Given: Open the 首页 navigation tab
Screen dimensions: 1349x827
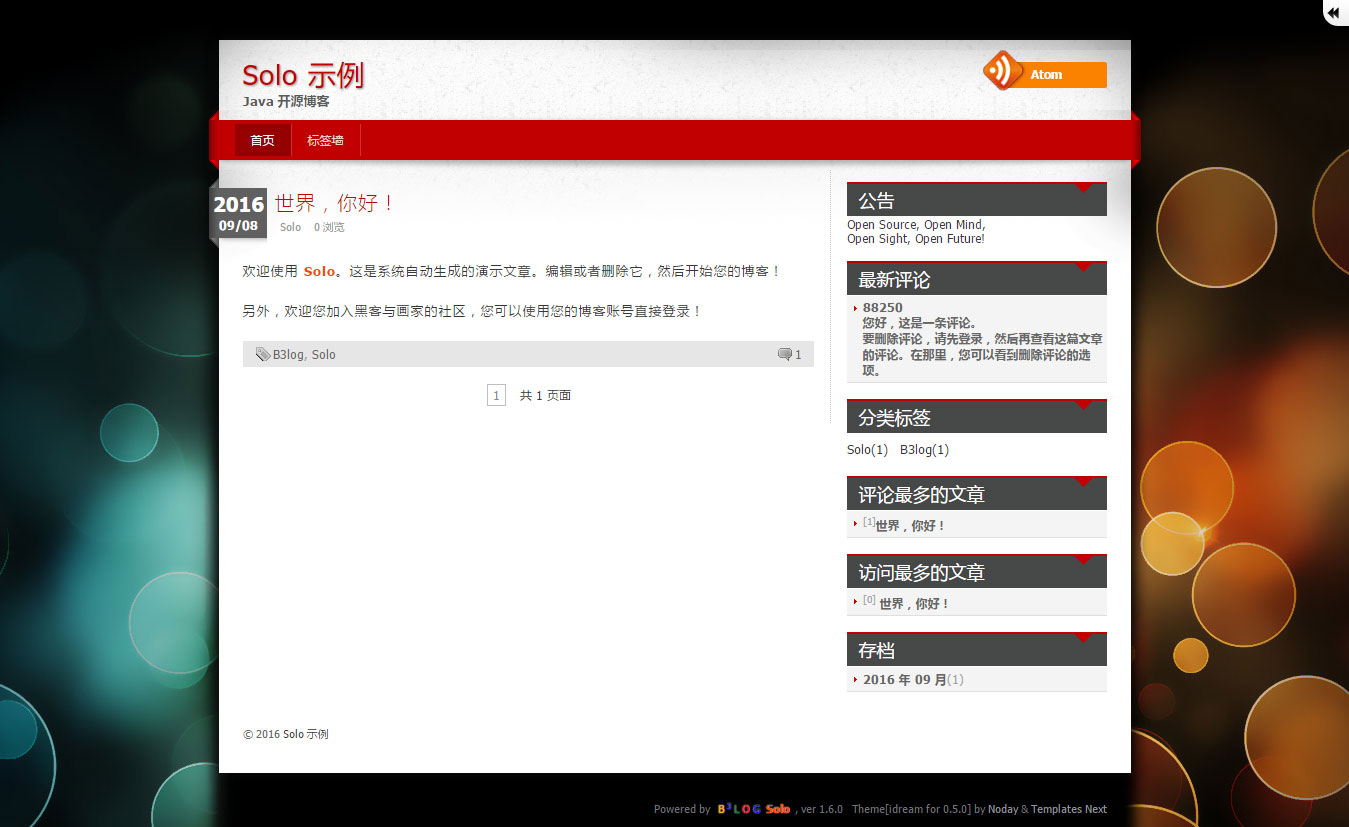Looking at the screenshot, I should (x=262, y=141).
